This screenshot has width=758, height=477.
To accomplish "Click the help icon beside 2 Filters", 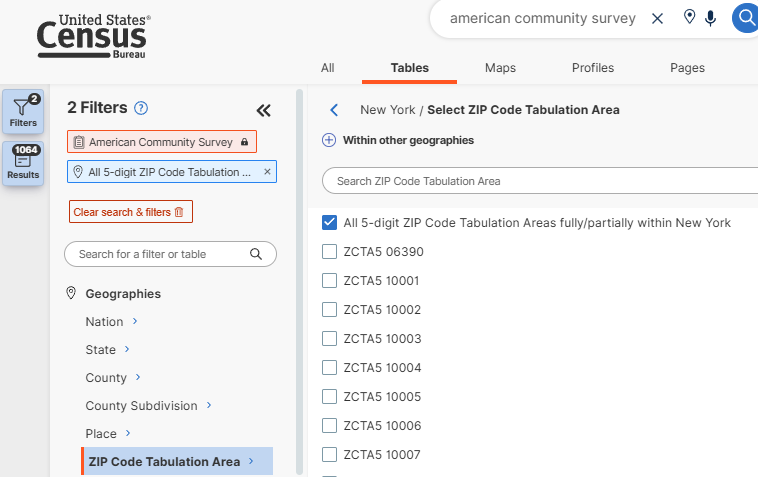I will click(141, 108).
